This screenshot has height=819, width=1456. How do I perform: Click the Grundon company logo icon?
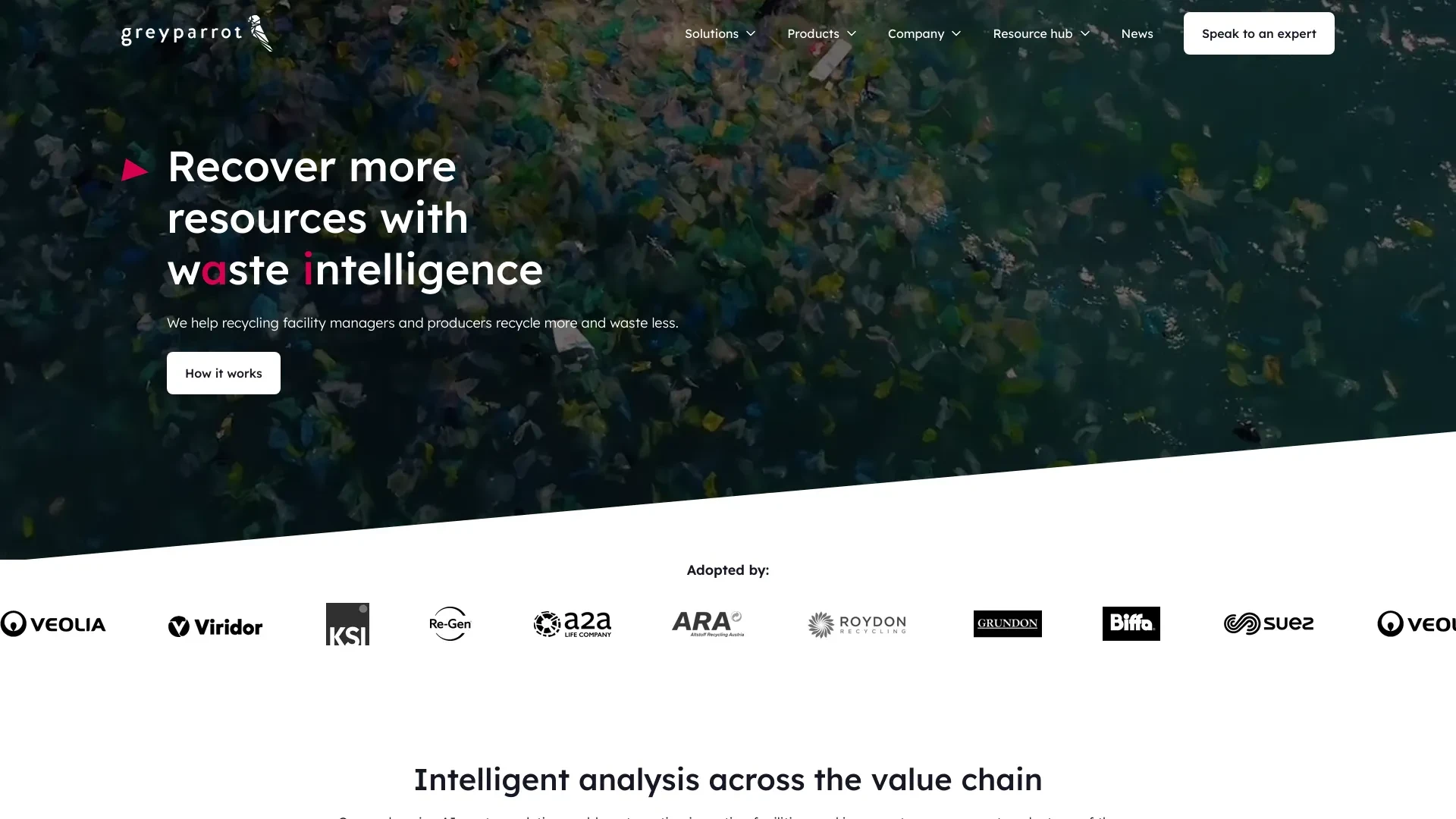coord(1008,623)
